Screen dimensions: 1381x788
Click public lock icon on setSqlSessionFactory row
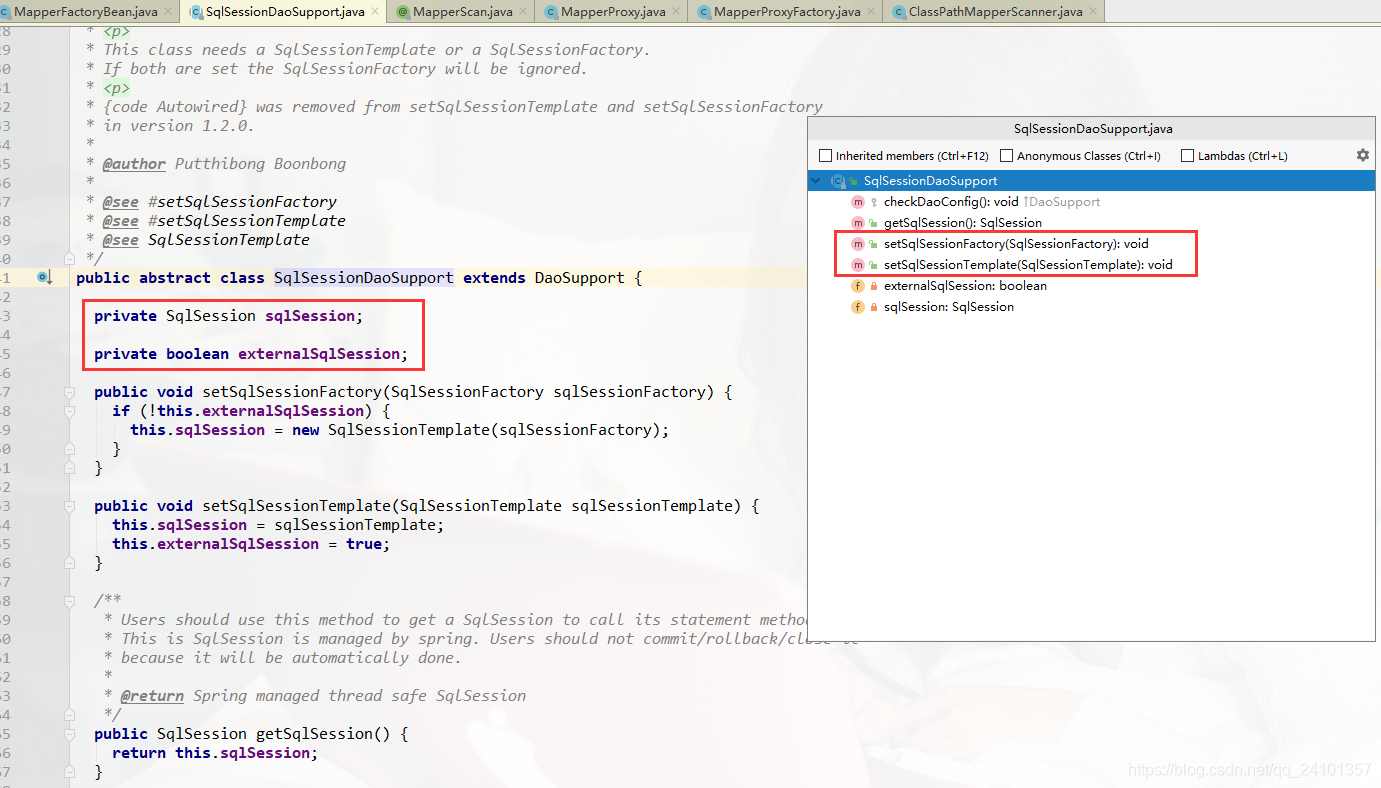(x=874, y=244)
